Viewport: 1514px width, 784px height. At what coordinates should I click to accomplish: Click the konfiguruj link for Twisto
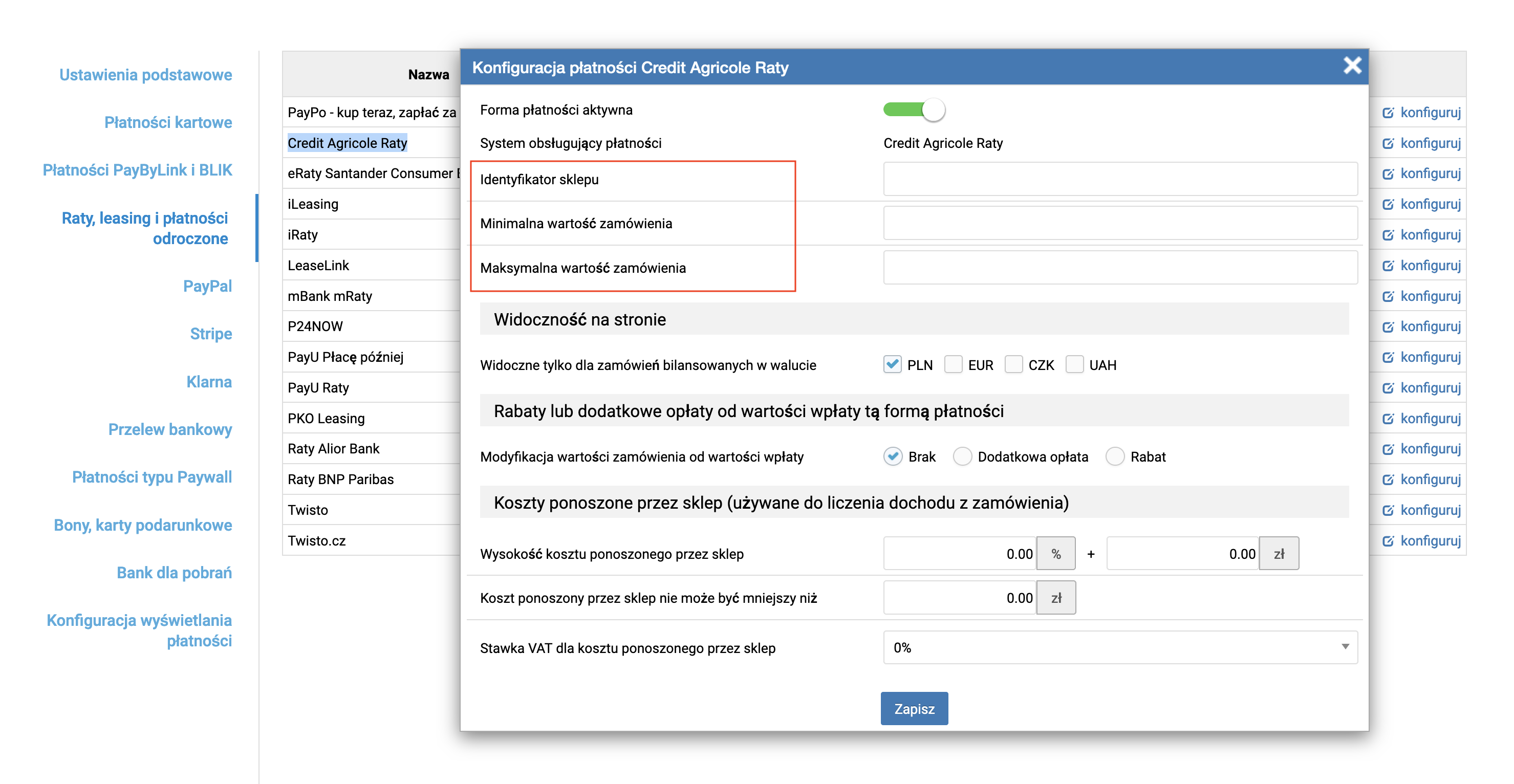(1430, 510)
